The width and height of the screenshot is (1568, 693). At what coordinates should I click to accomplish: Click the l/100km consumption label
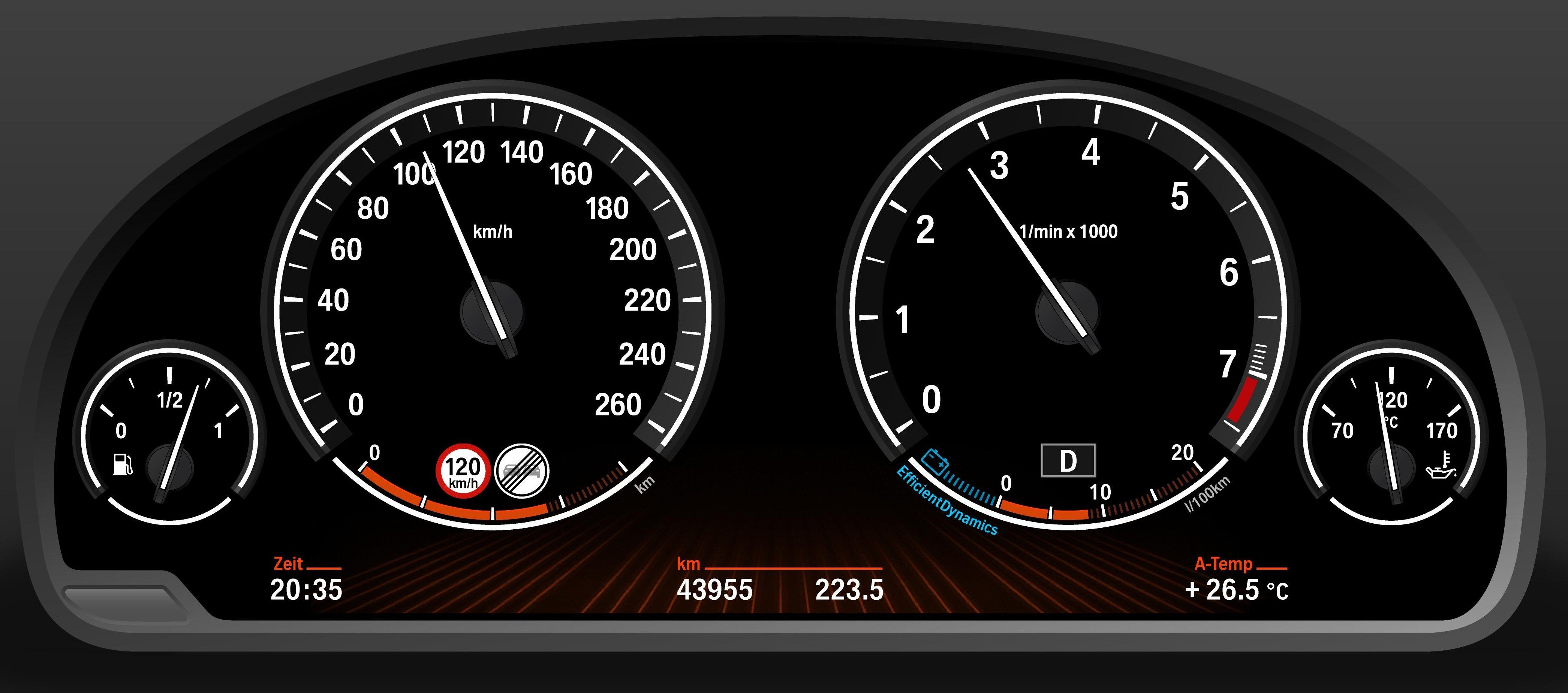click(1208, 493)
